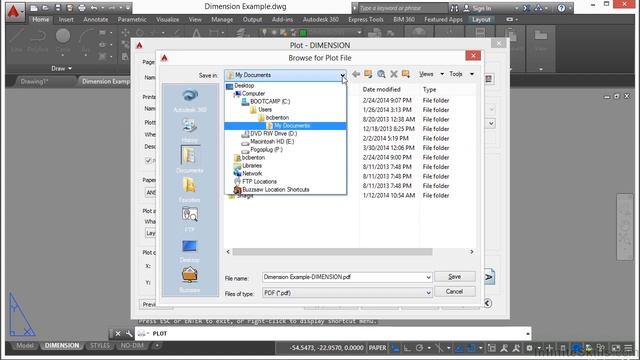
Task: Open the Parametric ribbon tab
Action: (132, 19)
